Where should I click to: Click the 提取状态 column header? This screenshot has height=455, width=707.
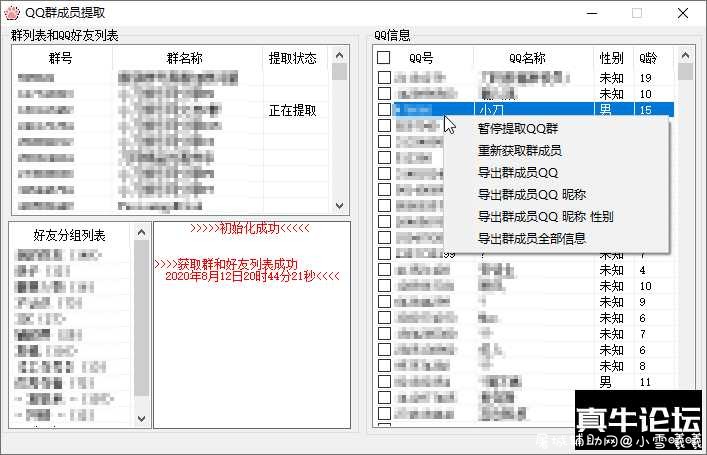[x=293, y=58]
